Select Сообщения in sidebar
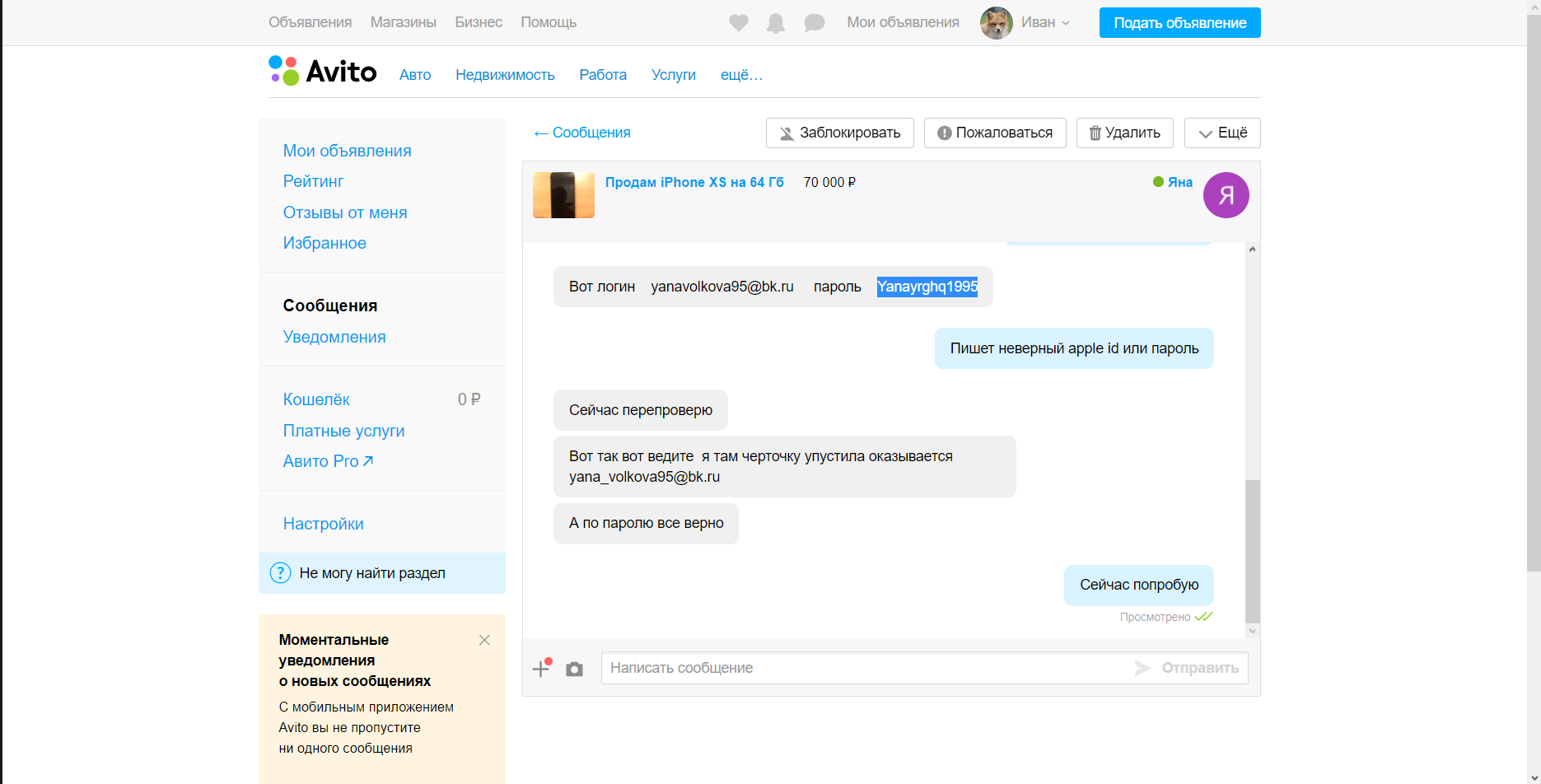 (330, 306)
